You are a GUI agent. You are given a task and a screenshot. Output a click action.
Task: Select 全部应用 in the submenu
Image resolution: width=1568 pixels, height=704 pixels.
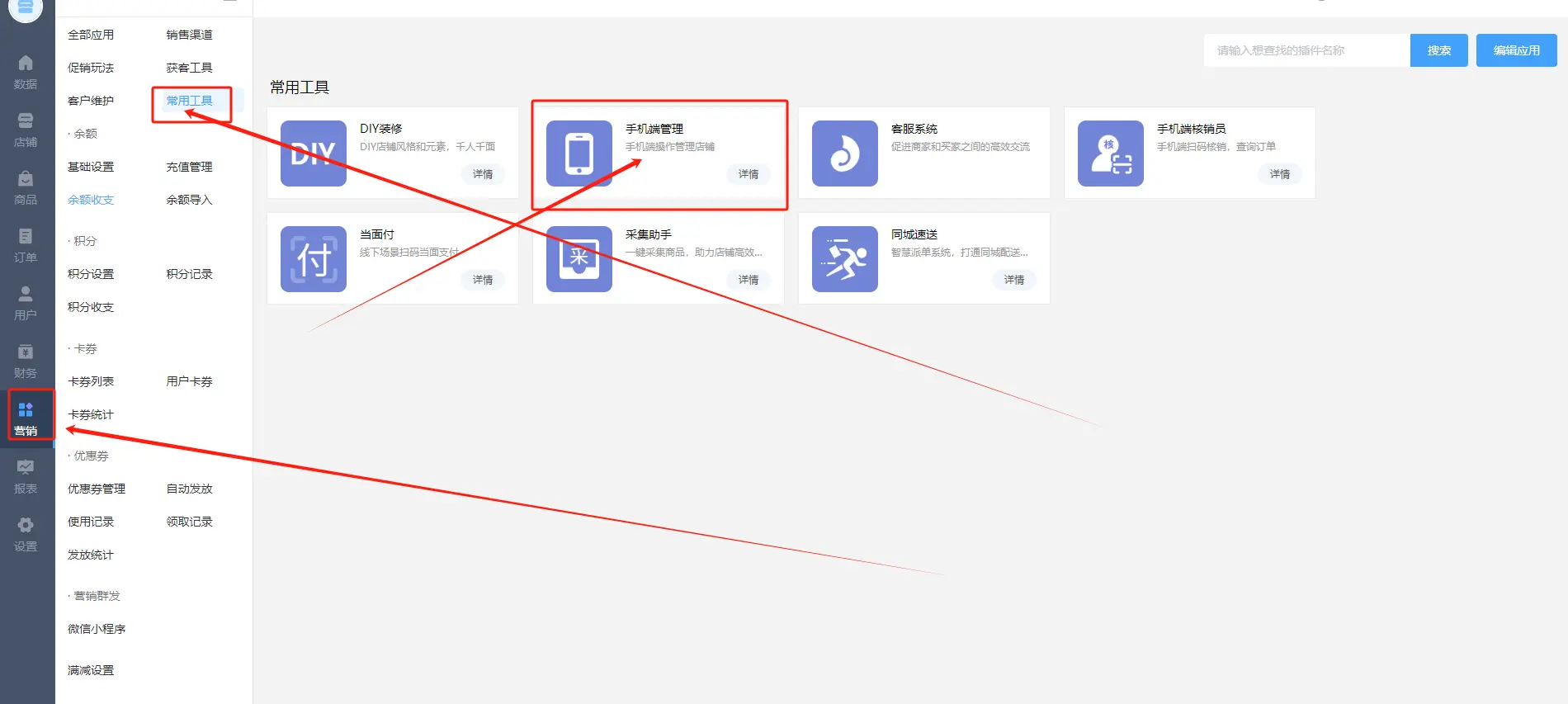(91, 35)
